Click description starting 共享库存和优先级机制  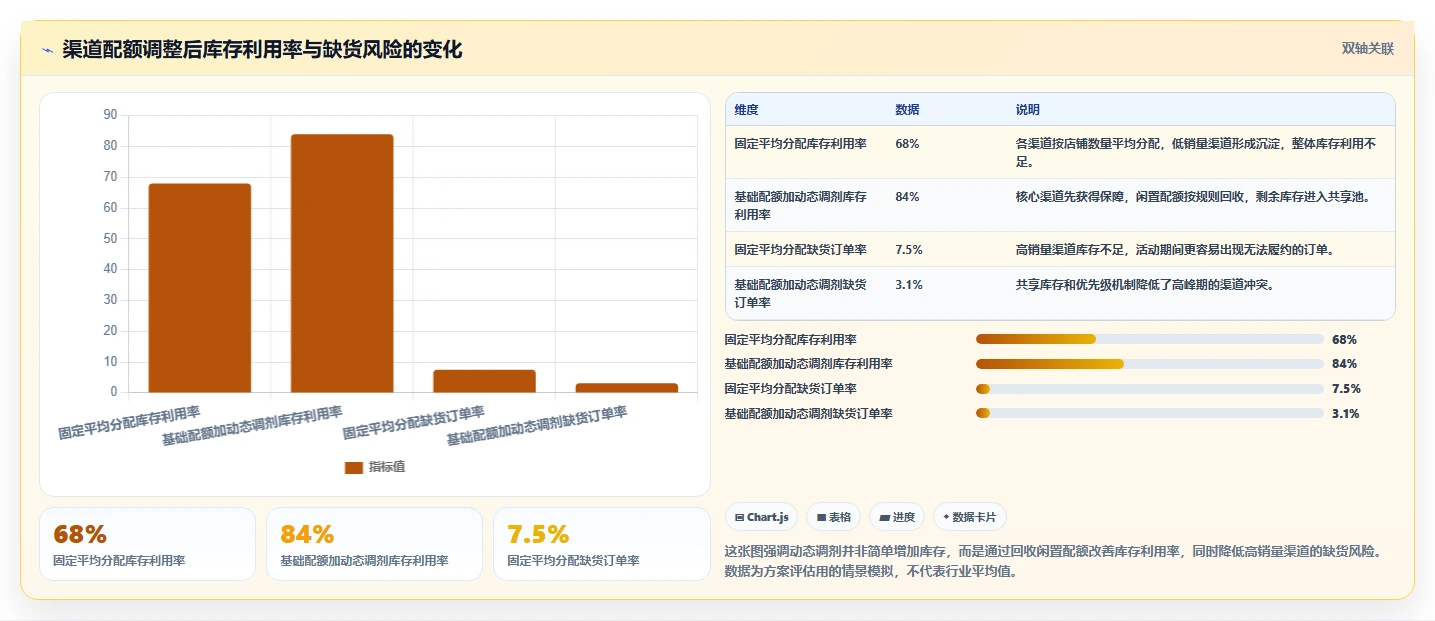tap(1144, 285)
